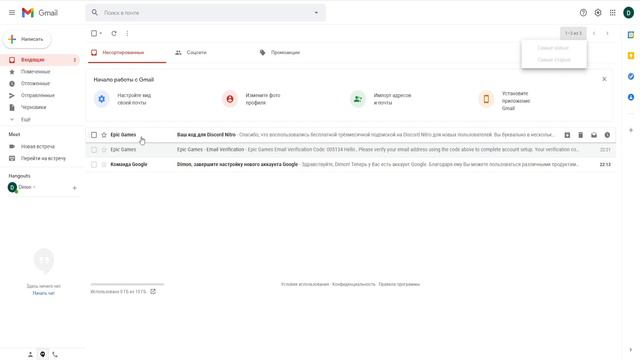Archive the Discord Nitro email
This screenshot has width=640, height=360.
(x=567, y=135)
